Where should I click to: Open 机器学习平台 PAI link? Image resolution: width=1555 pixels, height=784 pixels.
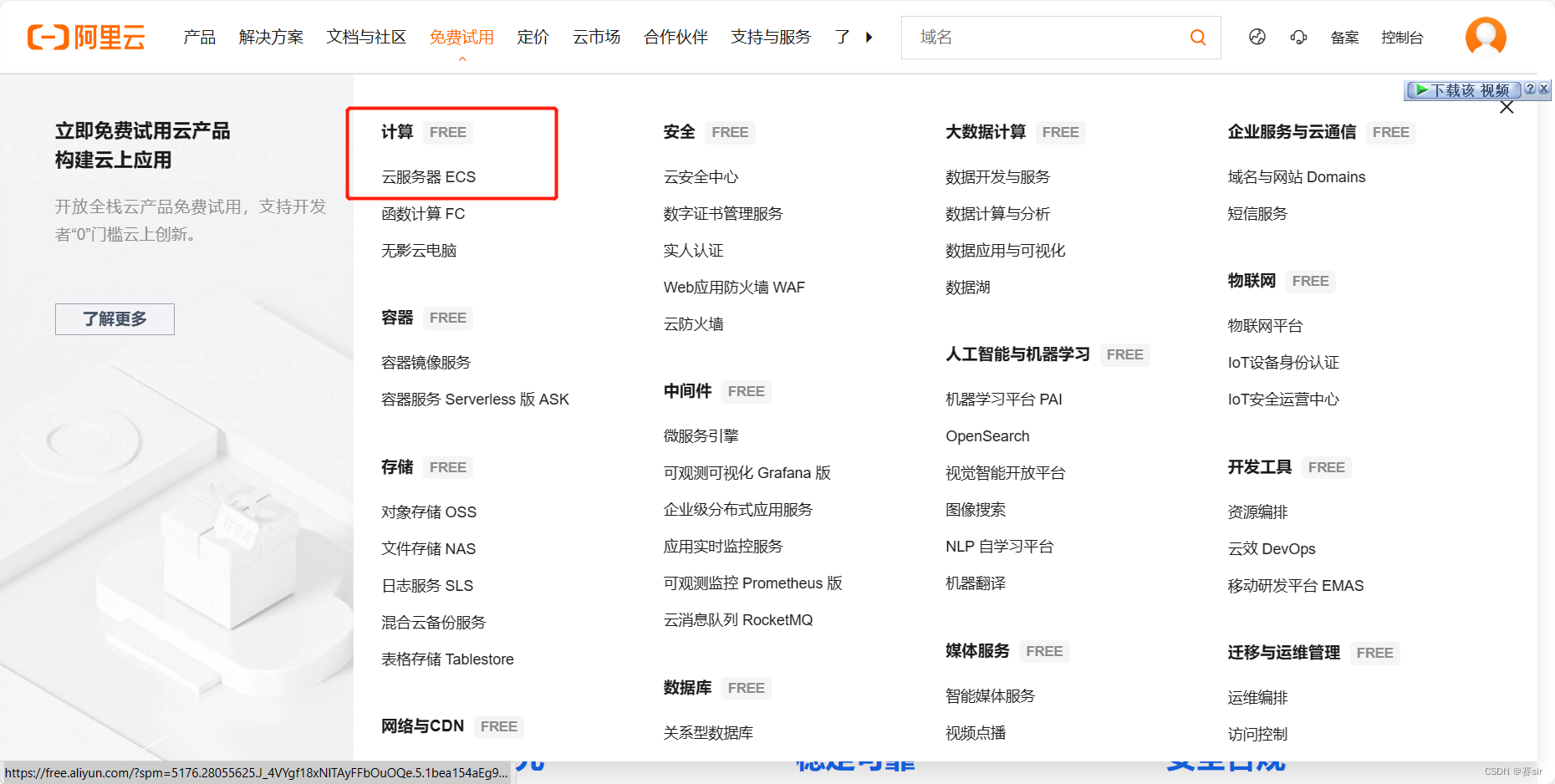pos(1003,399)
